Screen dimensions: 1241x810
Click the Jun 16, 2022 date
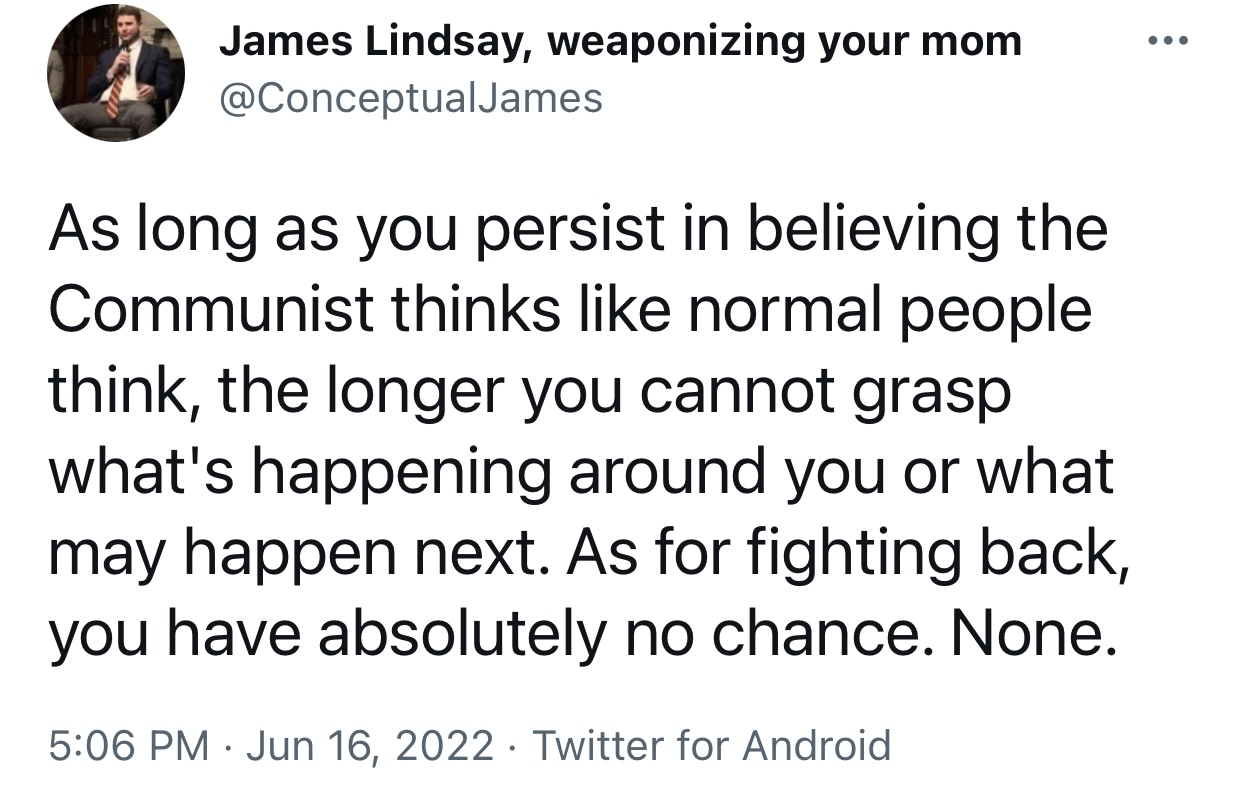pyautogui.click(x=368, y=745)
